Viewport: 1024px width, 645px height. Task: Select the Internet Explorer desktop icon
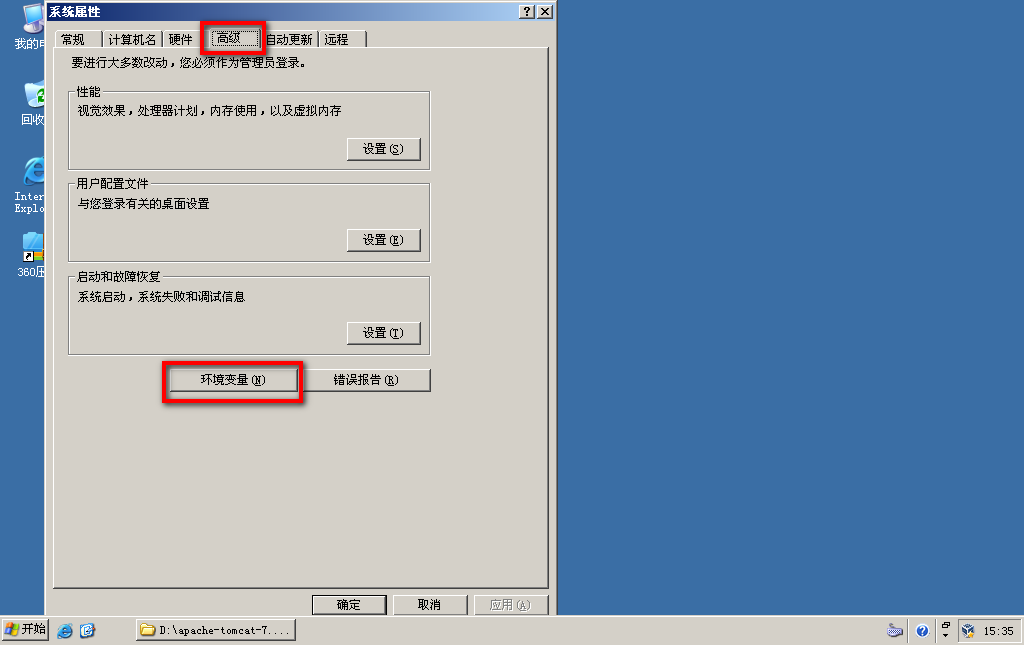(x=31, y=184)
